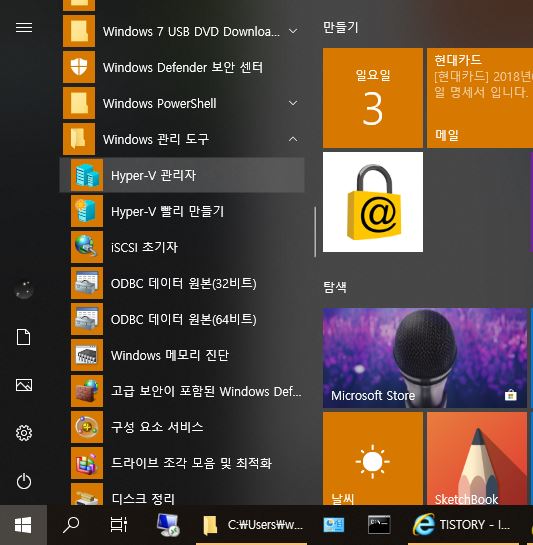Click the Windows 7 USB DVD Downloa... folder label

pyautogui.click(x=191, y=32)
